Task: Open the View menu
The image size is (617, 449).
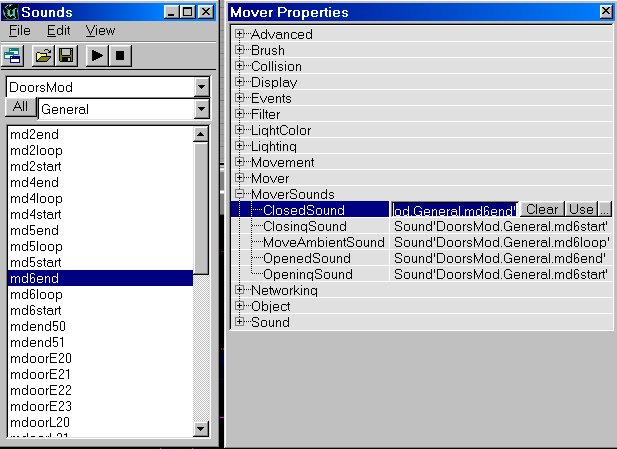Action: [x=100, y=31]
